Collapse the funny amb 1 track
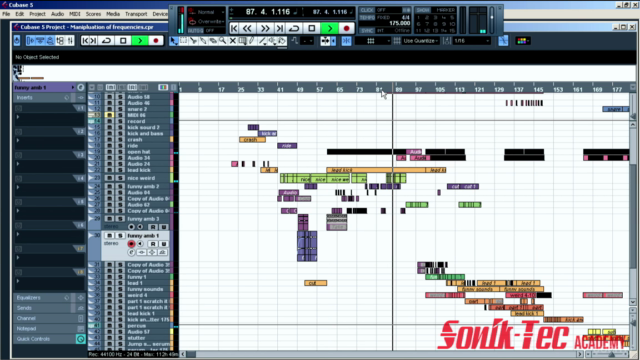 [91, 235]
